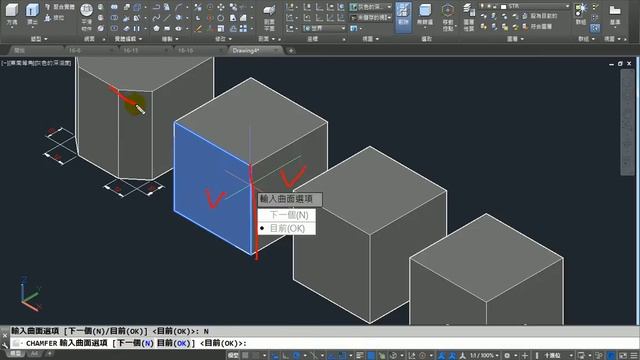
Task: Toggle ortho mode in status bar
Action: tap(285, 356)
